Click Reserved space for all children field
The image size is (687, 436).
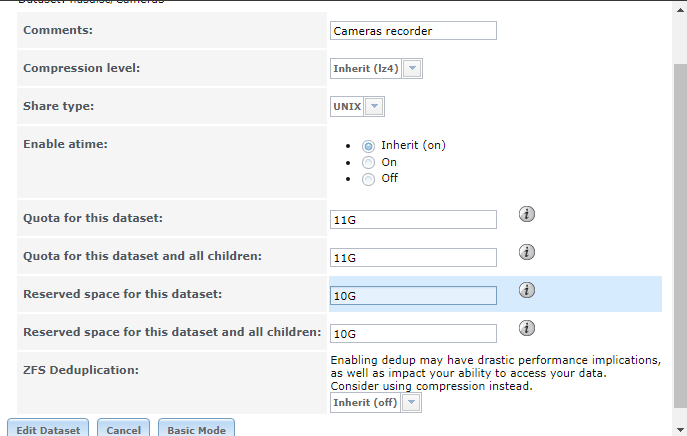[x=412, y=333]
